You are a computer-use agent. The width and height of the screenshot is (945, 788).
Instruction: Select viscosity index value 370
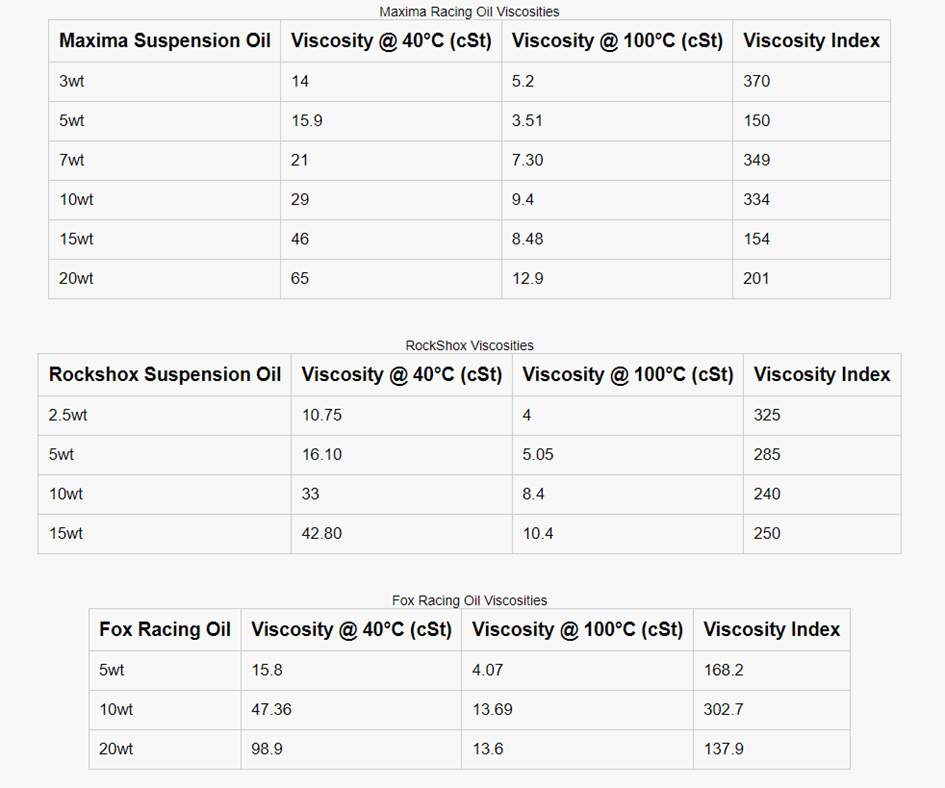757,81
